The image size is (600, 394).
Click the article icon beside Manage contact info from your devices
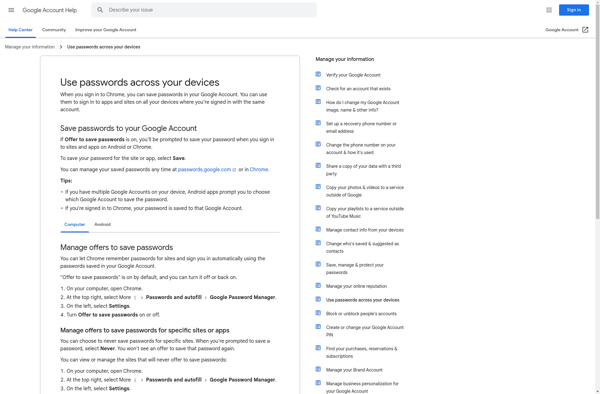pyautogui.click(x=318, y=229)
